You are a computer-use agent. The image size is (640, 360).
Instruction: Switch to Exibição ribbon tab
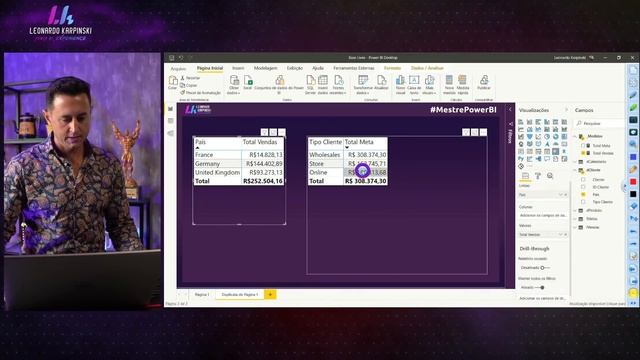pyautogui.click(x=295, y=68)
